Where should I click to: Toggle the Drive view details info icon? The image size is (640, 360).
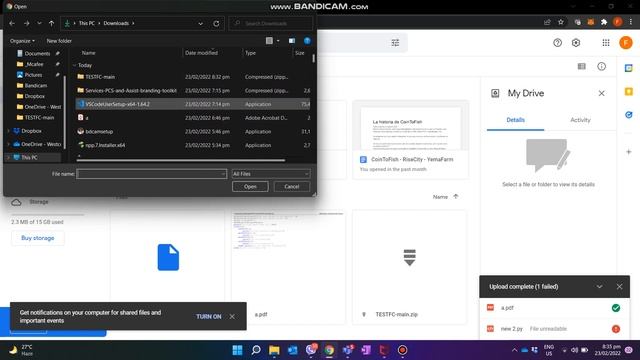tap(602, 66)
